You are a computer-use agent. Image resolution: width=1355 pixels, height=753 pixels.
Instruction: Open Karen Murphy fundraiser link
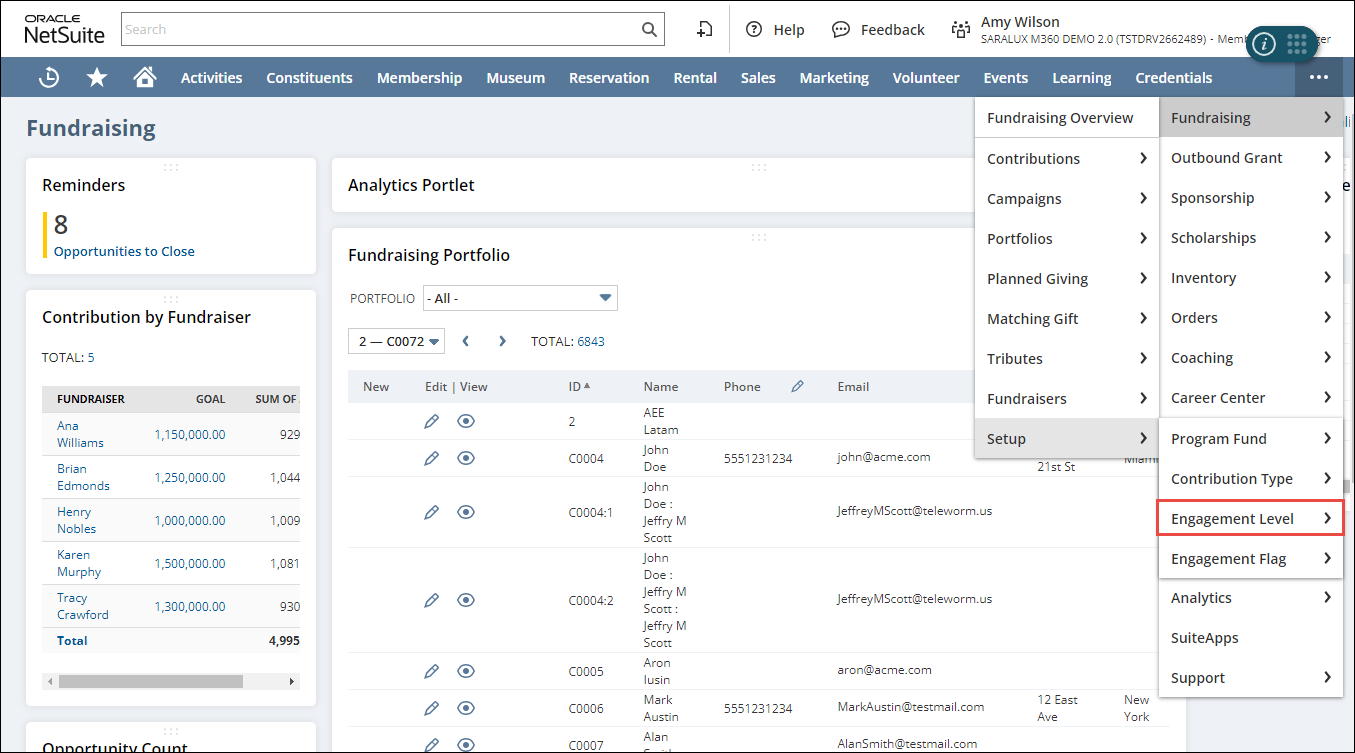click(x=79, y=563)
